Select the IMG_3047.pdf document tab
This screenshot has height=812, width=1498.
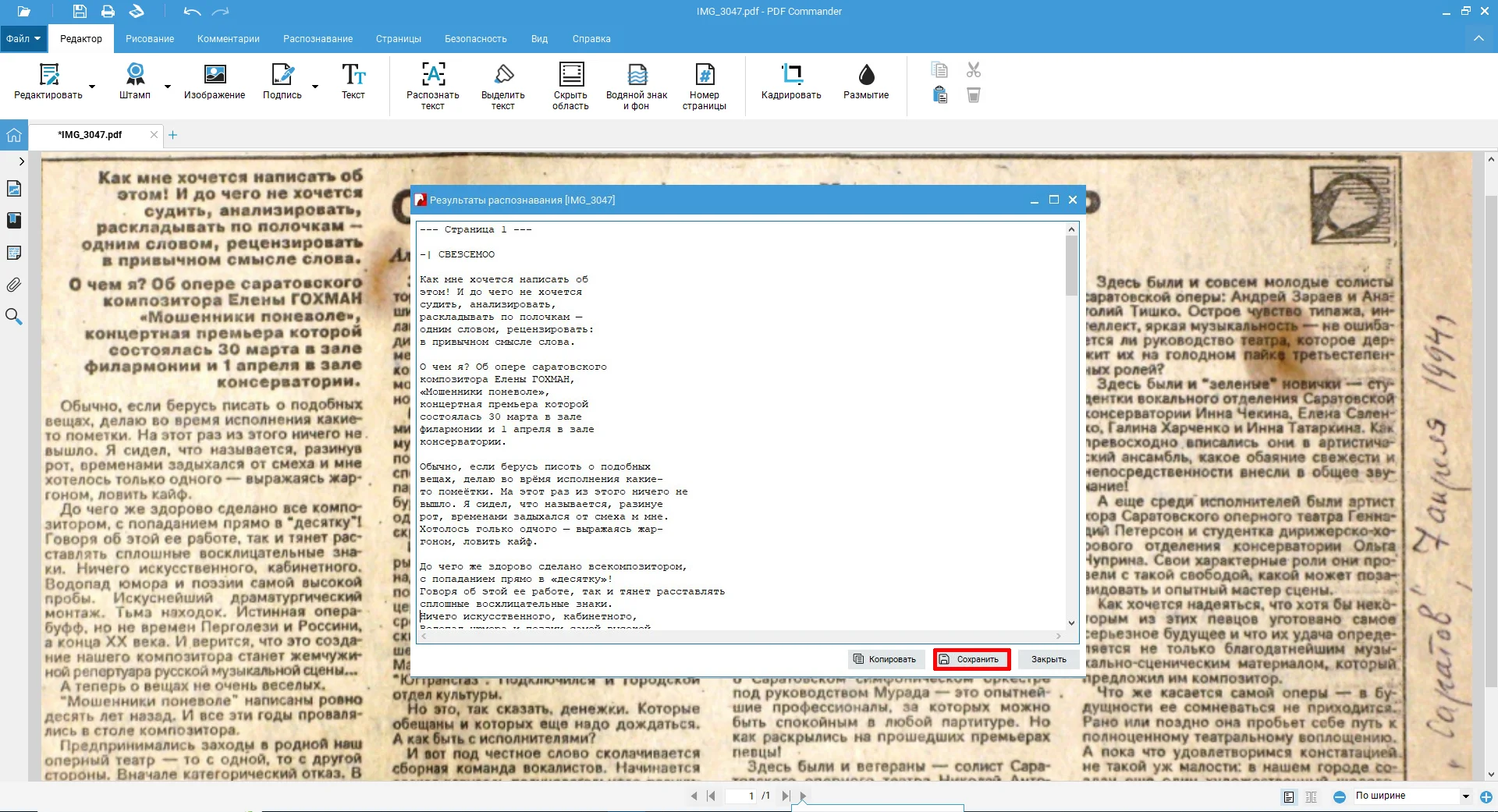click(90, 135)
